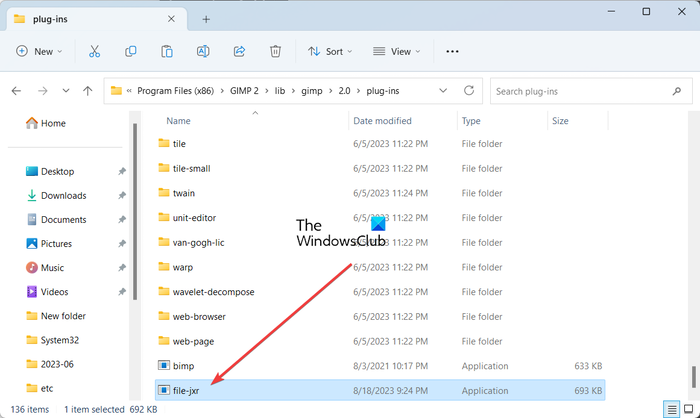Switch to details view icon in status bar

671,409
